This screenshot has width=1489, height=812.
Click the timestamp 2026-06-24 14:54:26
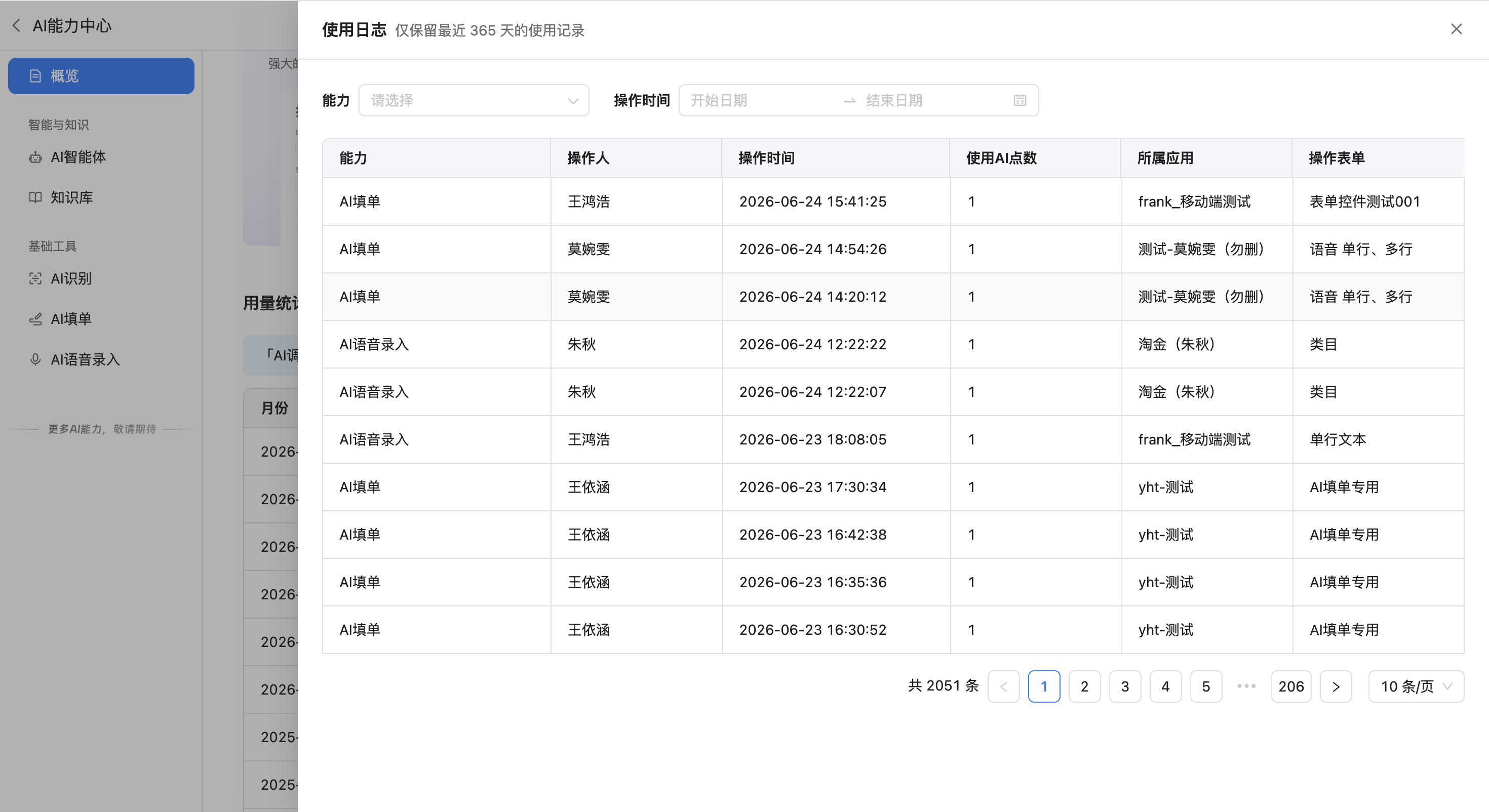813,249
